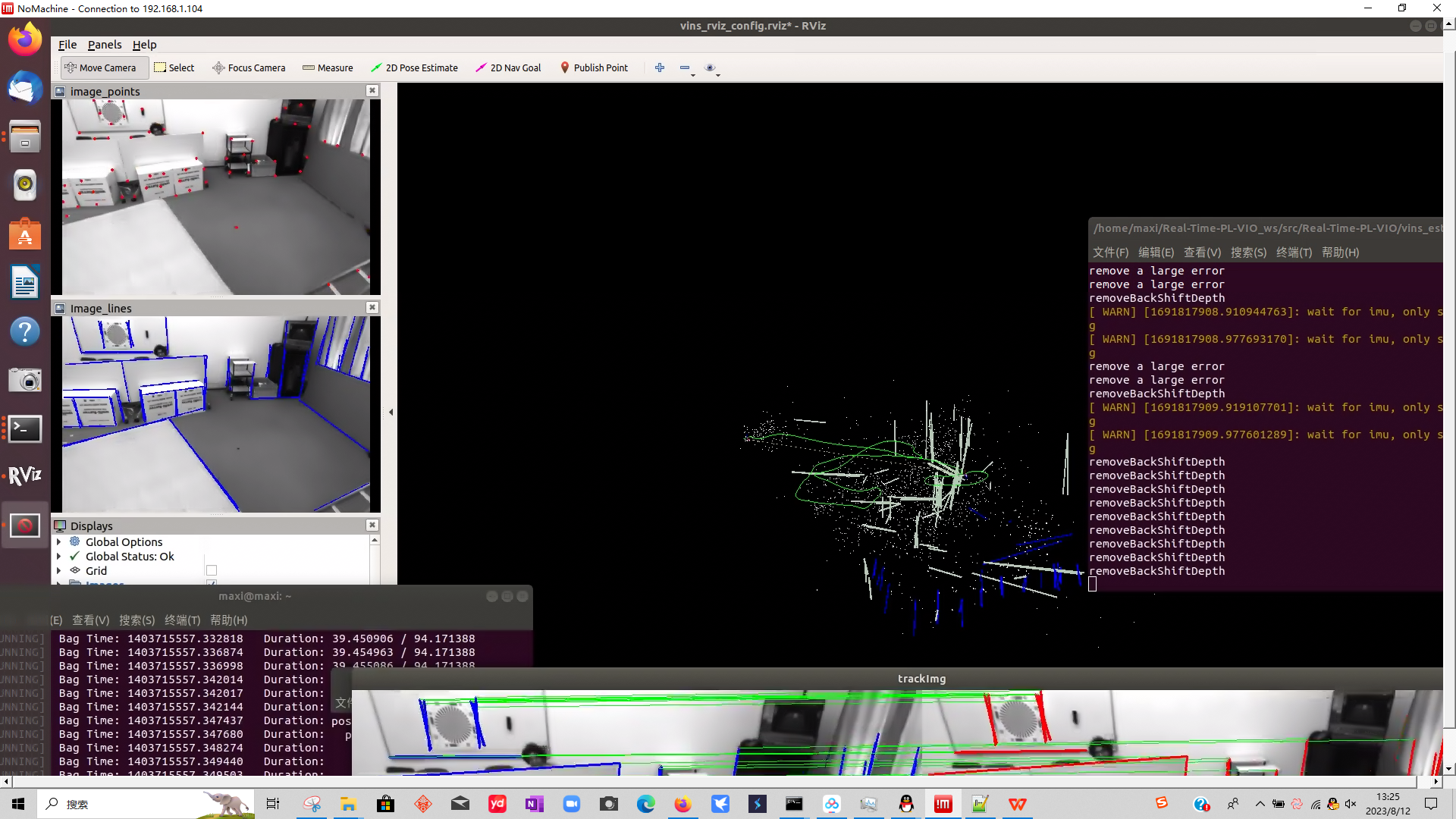Screen dimensions: 1456x819
Task: Expand Global Options in the Displays panel
Action: point(59,541)
